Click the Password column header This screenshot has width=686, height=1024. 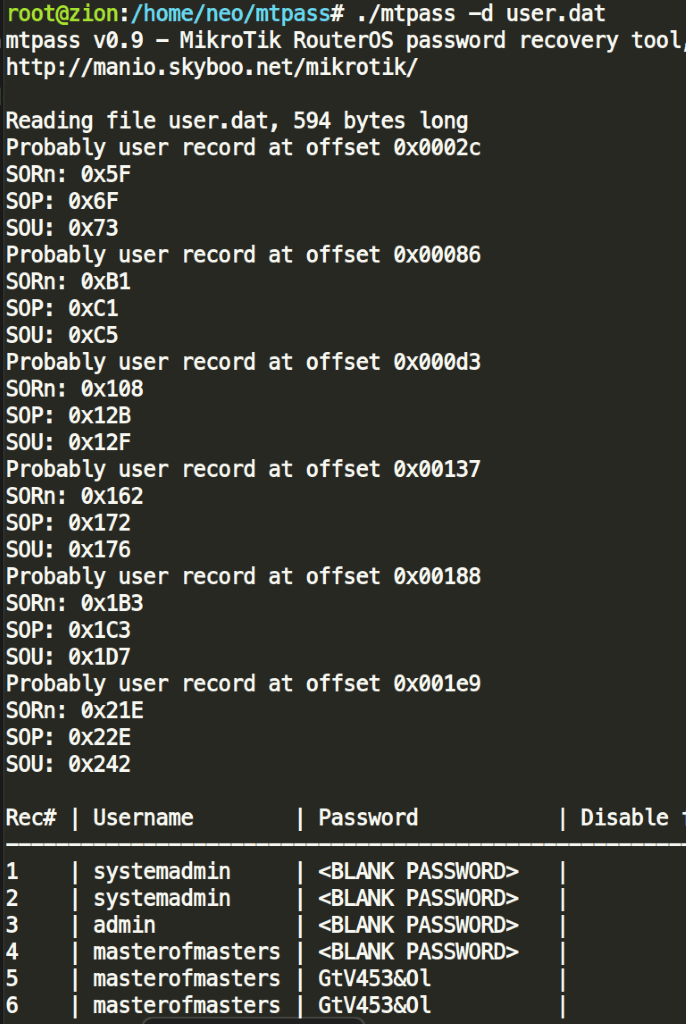(x=368, y=818)
